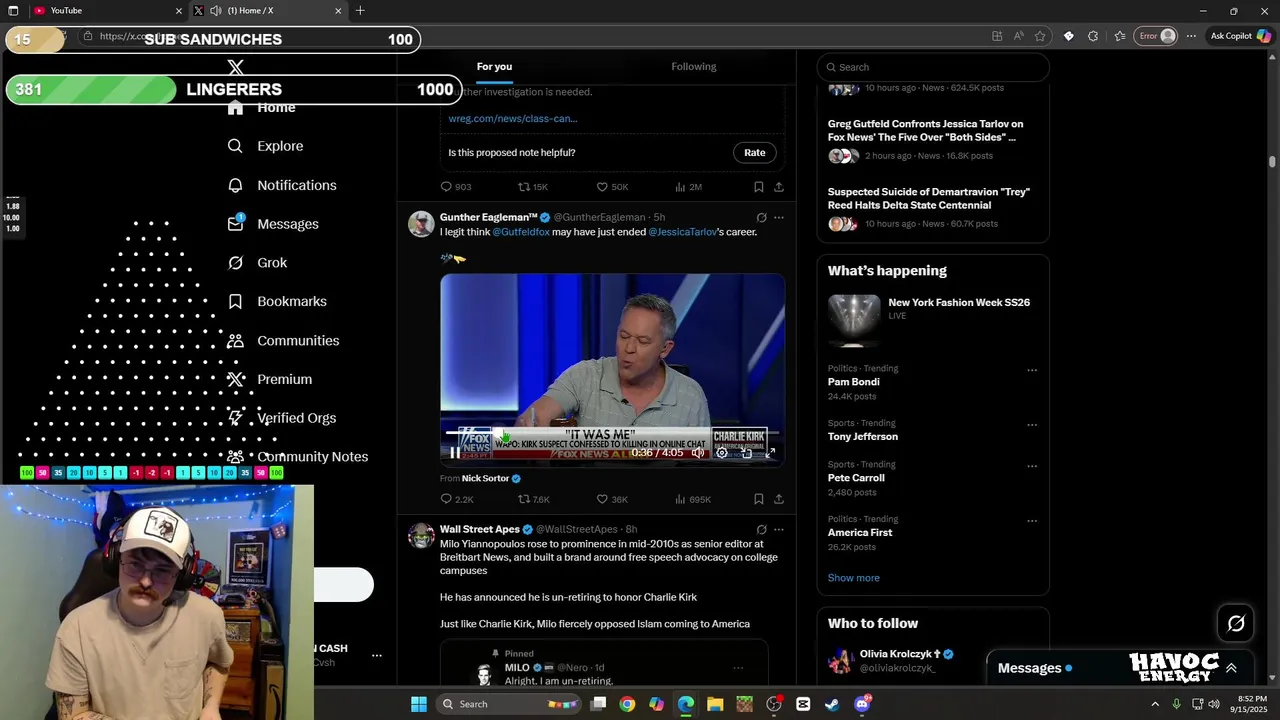Image resolution: width=1280 pixels, height=720 pixels.
Task: Switch to the For you tab
Action: click(494, 67)
